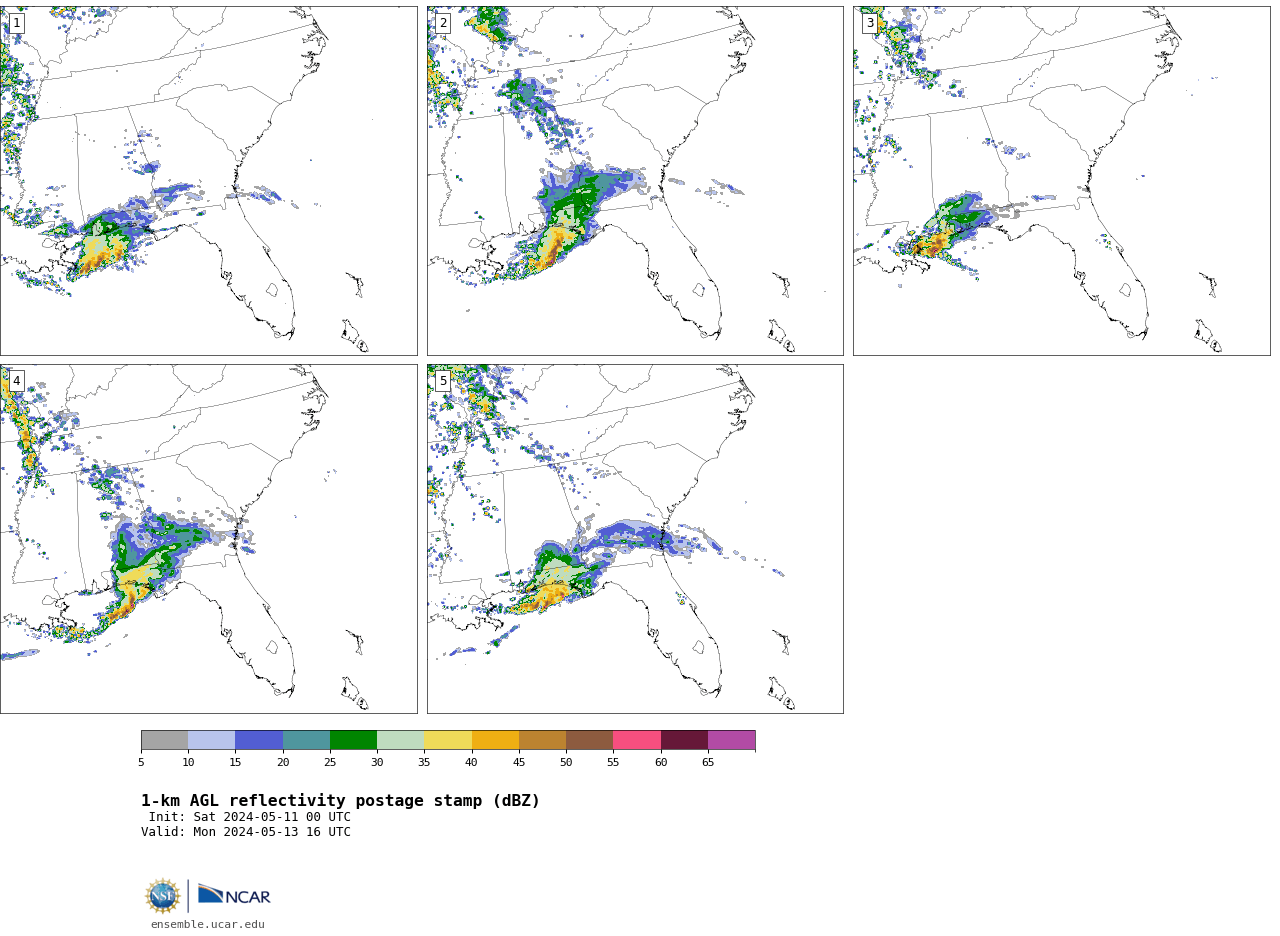Viewport: 1280px width, 936px height.
Task: Click the blue 15-20 dBZ swatch
Action: point(259,740)
